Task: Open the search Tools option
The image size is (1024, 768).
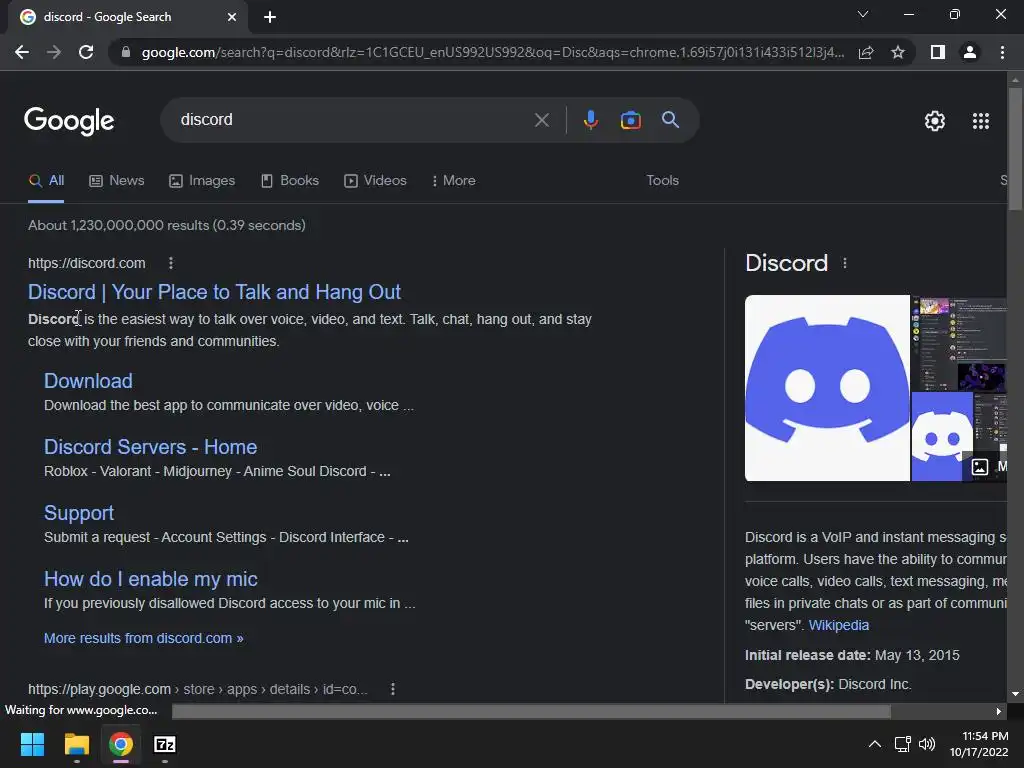Action: pos(662,181)
